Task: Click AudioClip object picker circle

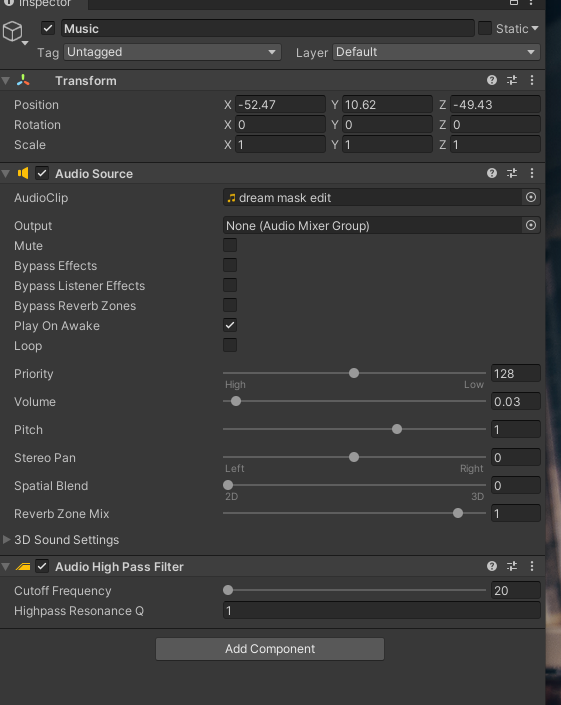Action: click(x=531, y=197)
